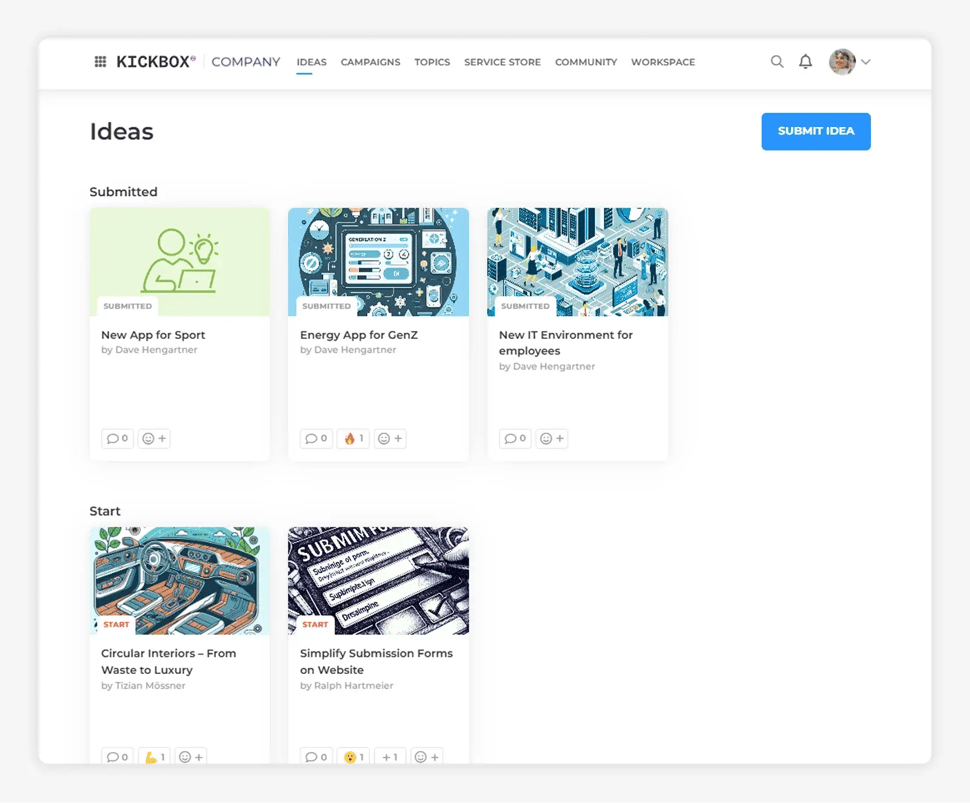Image resolution: width=970 pixels, height=803 pixels.
Task: Add a smiley reaction to New App for Sport
Action: 153,438
